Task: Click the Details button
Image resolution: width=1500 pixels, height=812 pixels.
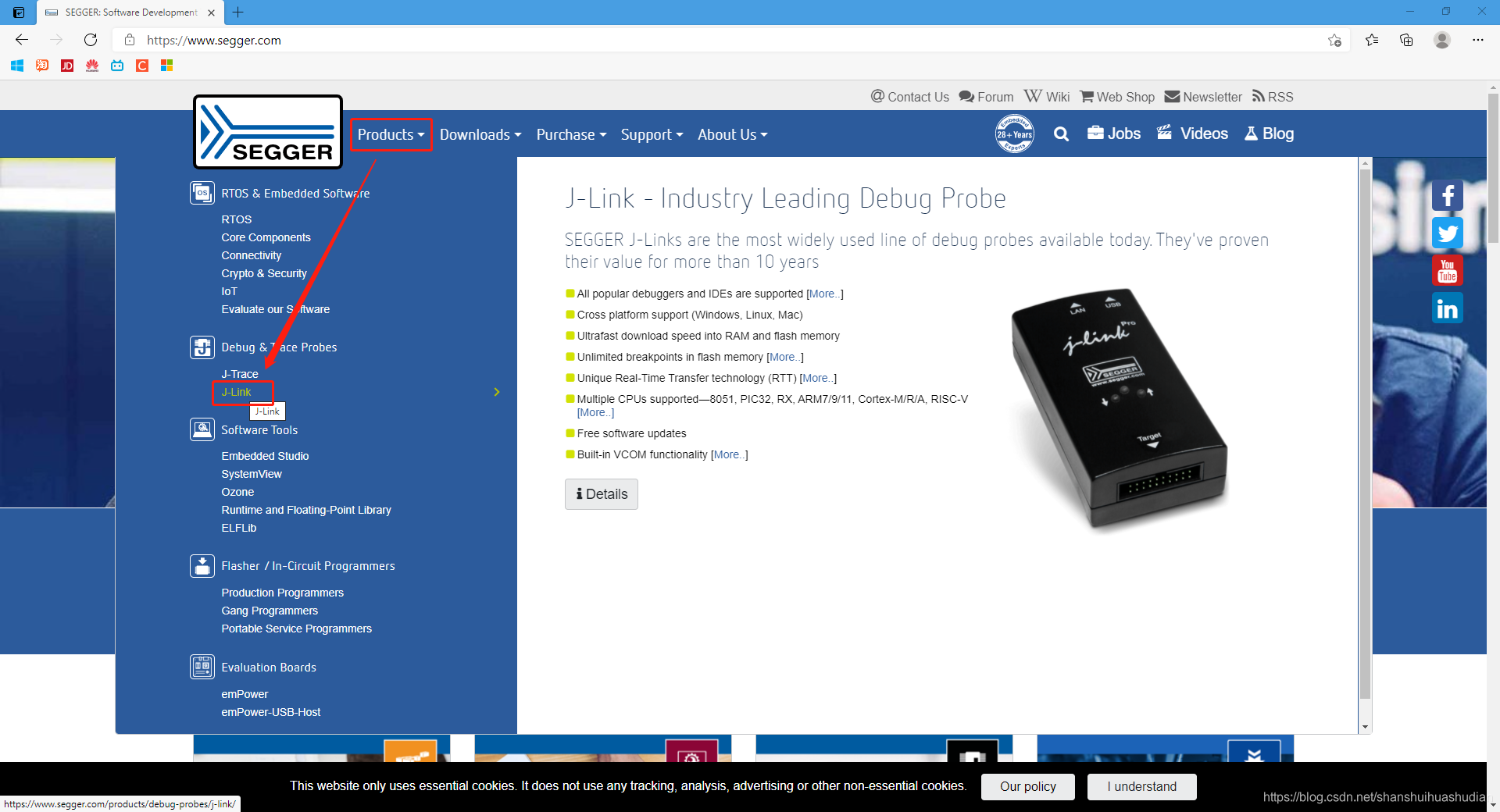Action: [602, 494]
